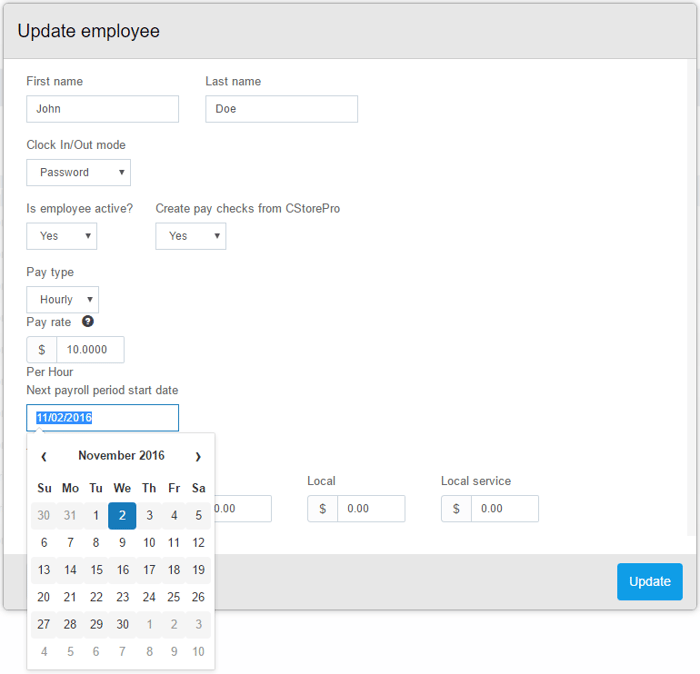Change the Pay type dropdown

(62, 300)
